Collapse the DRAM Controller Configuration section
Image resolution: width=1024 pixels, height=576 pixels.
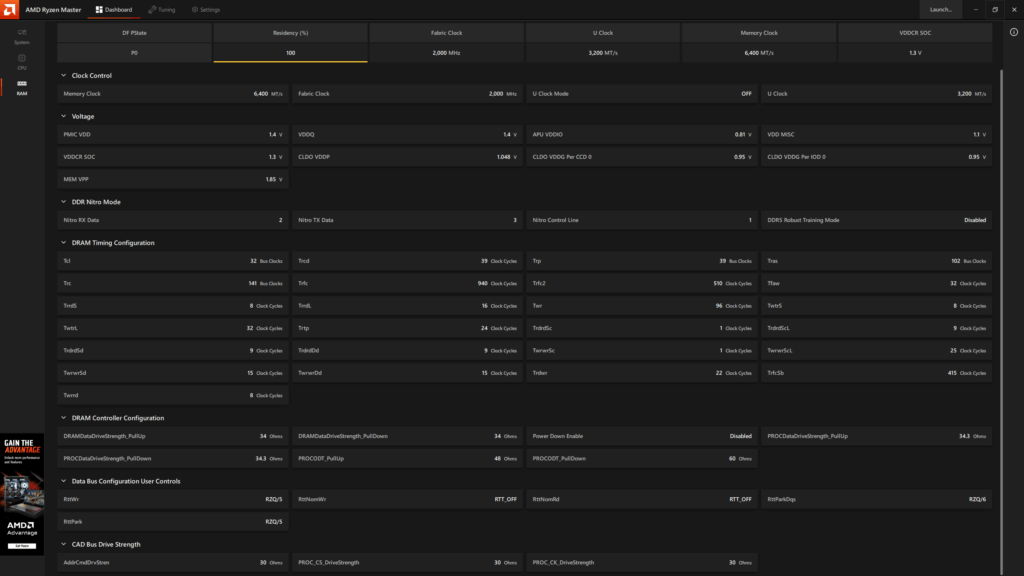pyautogui.click(x=63, y=418)
